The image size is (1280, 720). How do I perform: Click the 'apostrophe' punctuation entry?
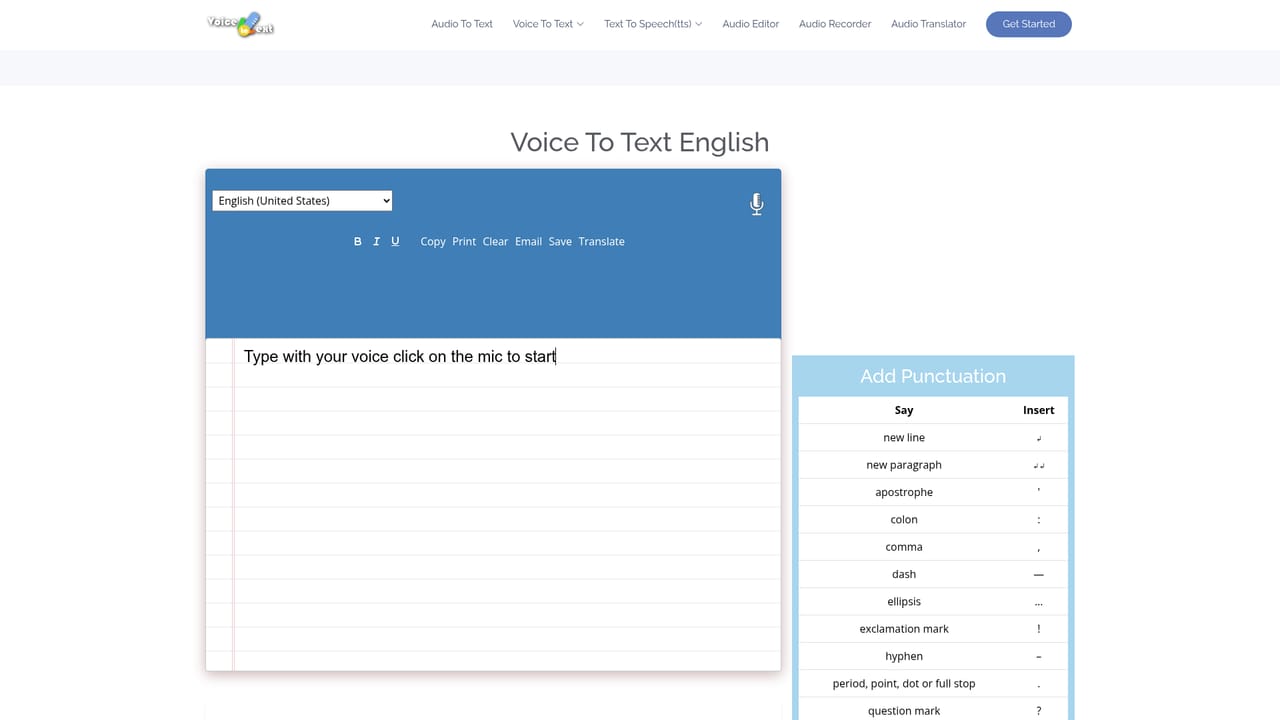click(933, 492)
